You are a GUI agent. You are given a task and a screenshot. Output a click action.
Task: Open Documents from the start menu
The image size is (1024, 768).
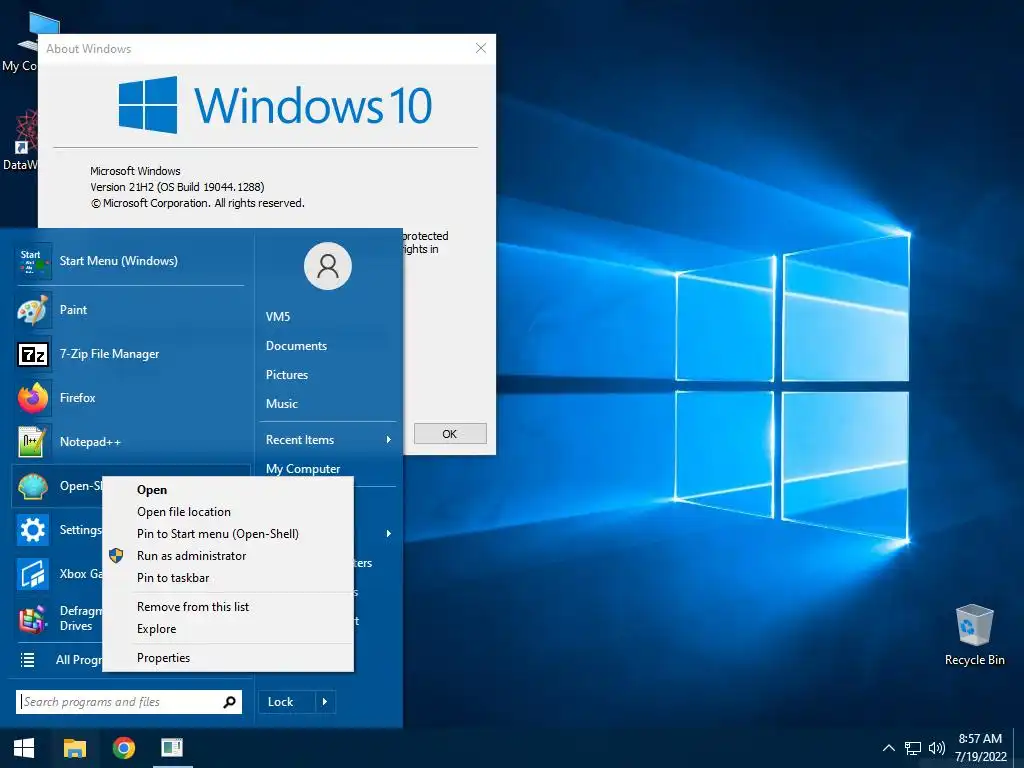(x=296, y=346)
